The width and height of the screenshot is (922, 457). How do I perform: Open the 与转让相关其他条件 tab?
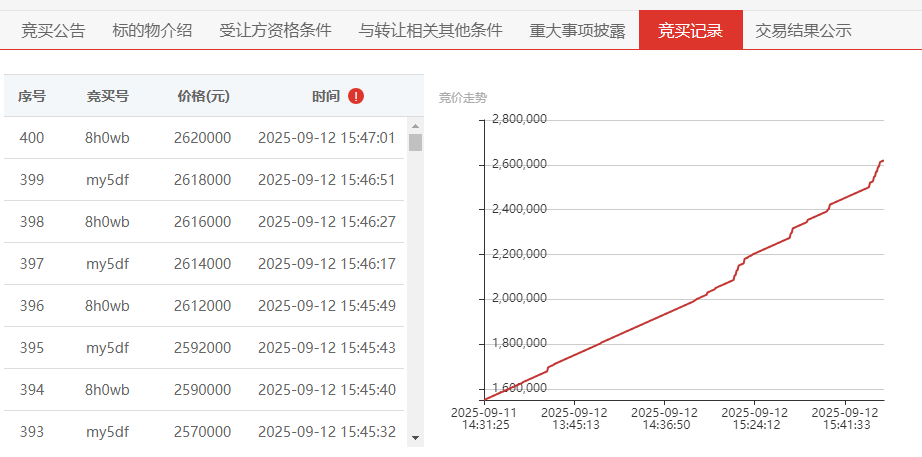pos(430,30)
